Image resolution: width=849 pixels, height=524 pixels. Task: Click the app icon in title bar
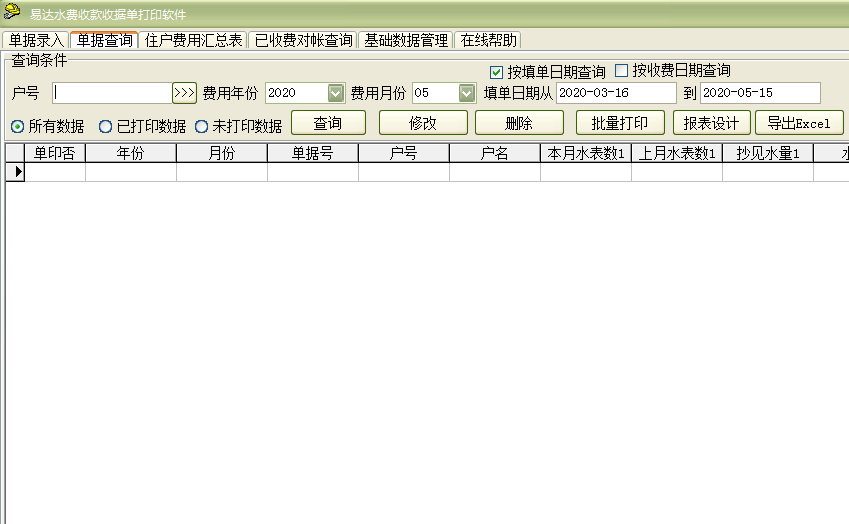(12, 13)
